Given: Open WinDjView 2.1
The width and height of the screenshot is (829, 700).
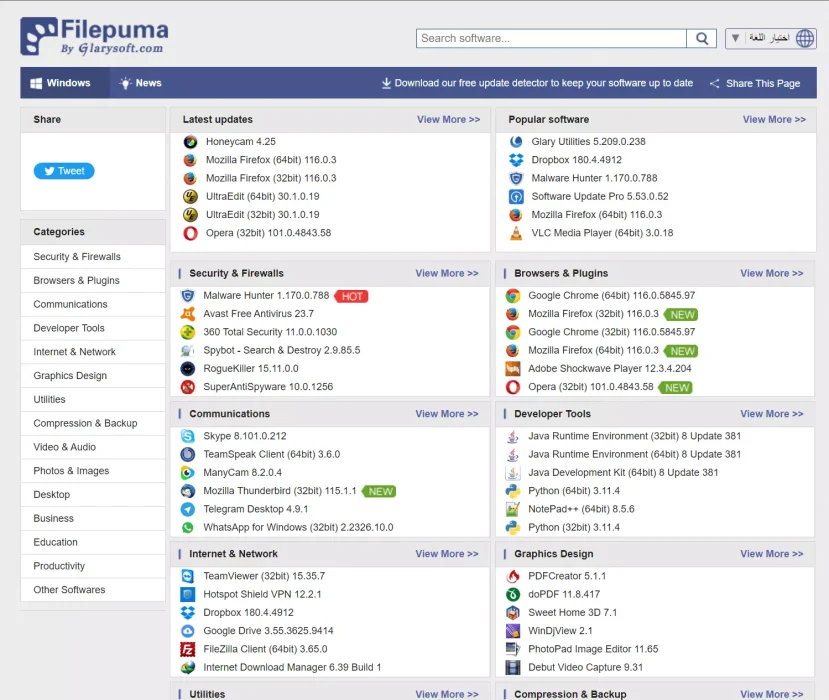Looking at the screenshot, I should (x=560, y=631).
